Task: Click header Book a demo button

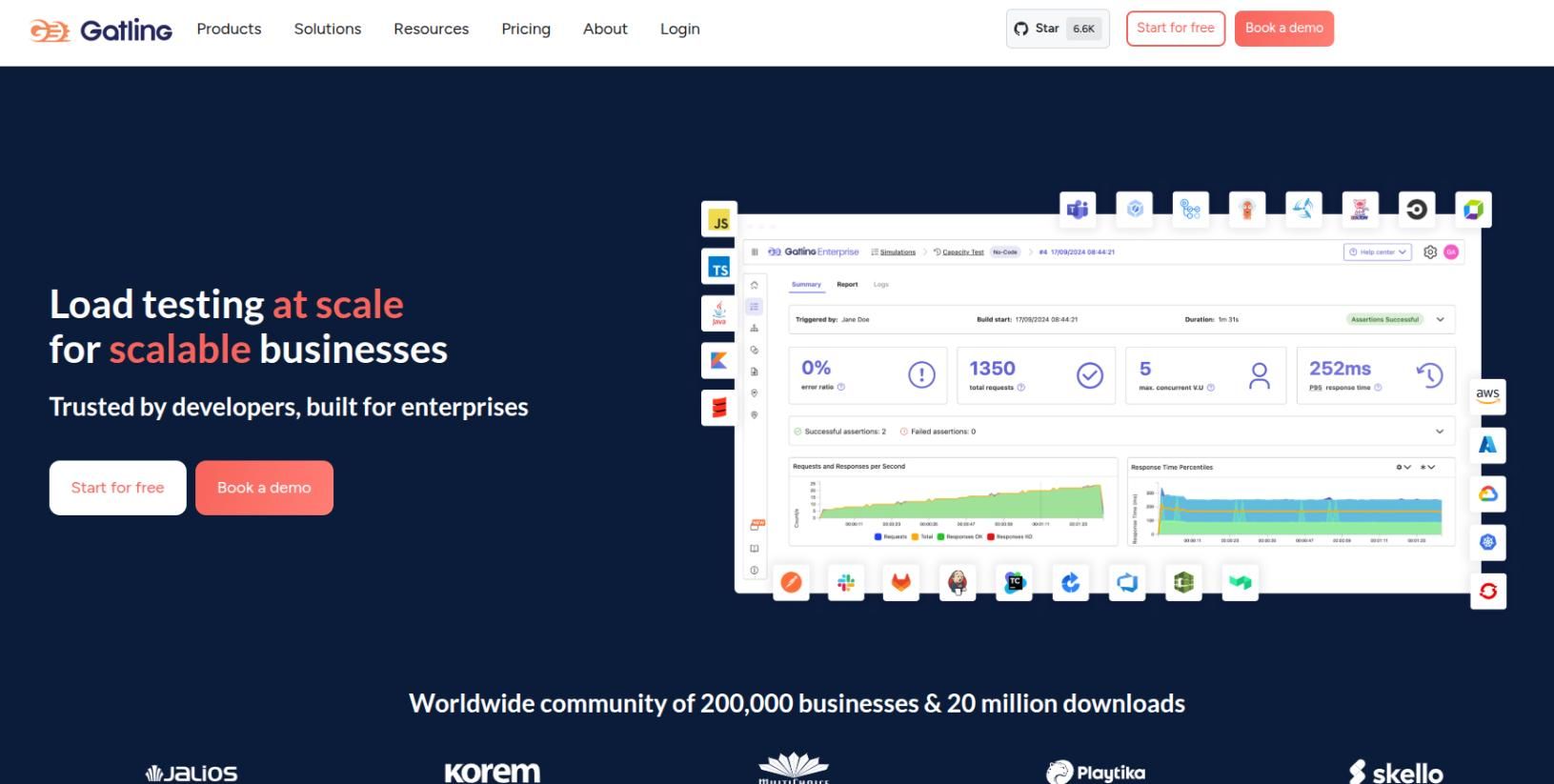Action: click(1284, 28)
